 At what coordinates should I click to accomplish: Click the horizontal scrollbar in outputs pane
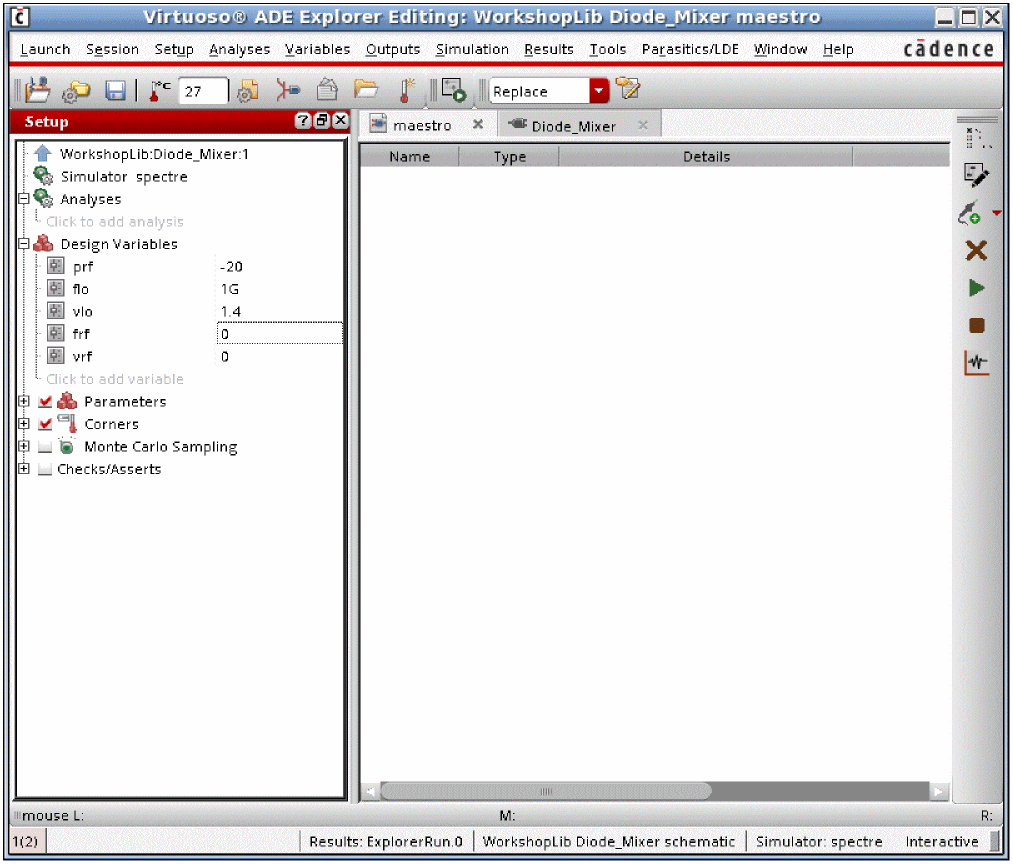point(545,791)
